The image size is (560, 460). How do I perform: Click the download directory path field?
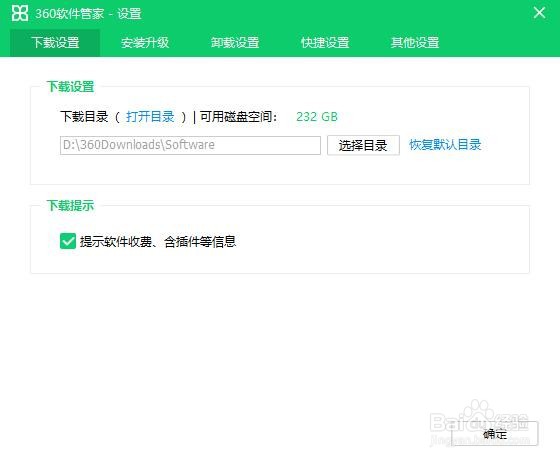click(x=190, y=145)
